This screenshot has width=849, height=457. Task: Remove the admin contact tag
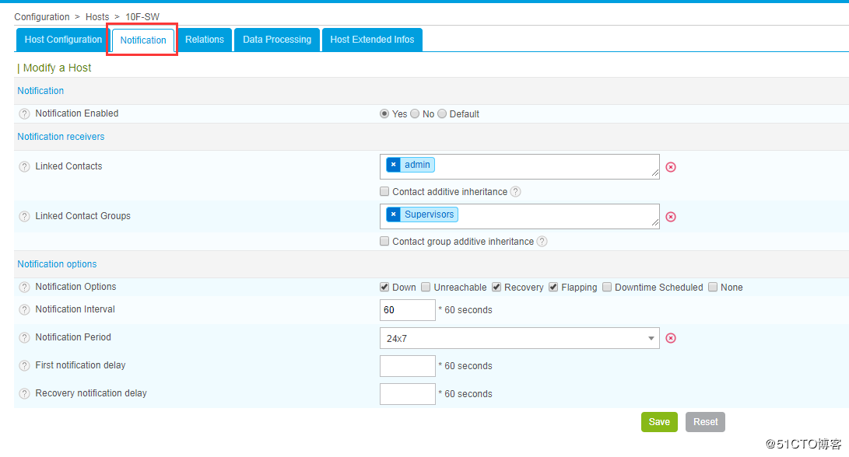click(x=394, y=165)
